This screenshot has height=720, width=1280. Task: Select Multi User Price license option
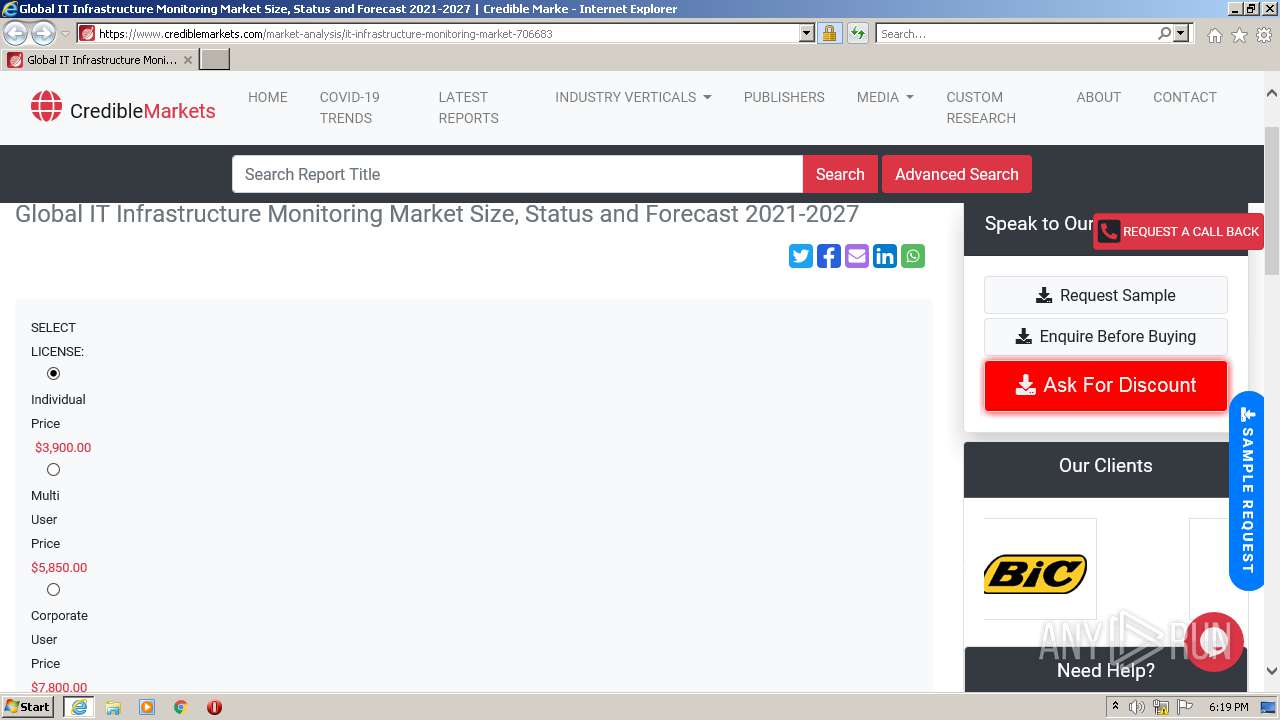[x=54, y=469]
